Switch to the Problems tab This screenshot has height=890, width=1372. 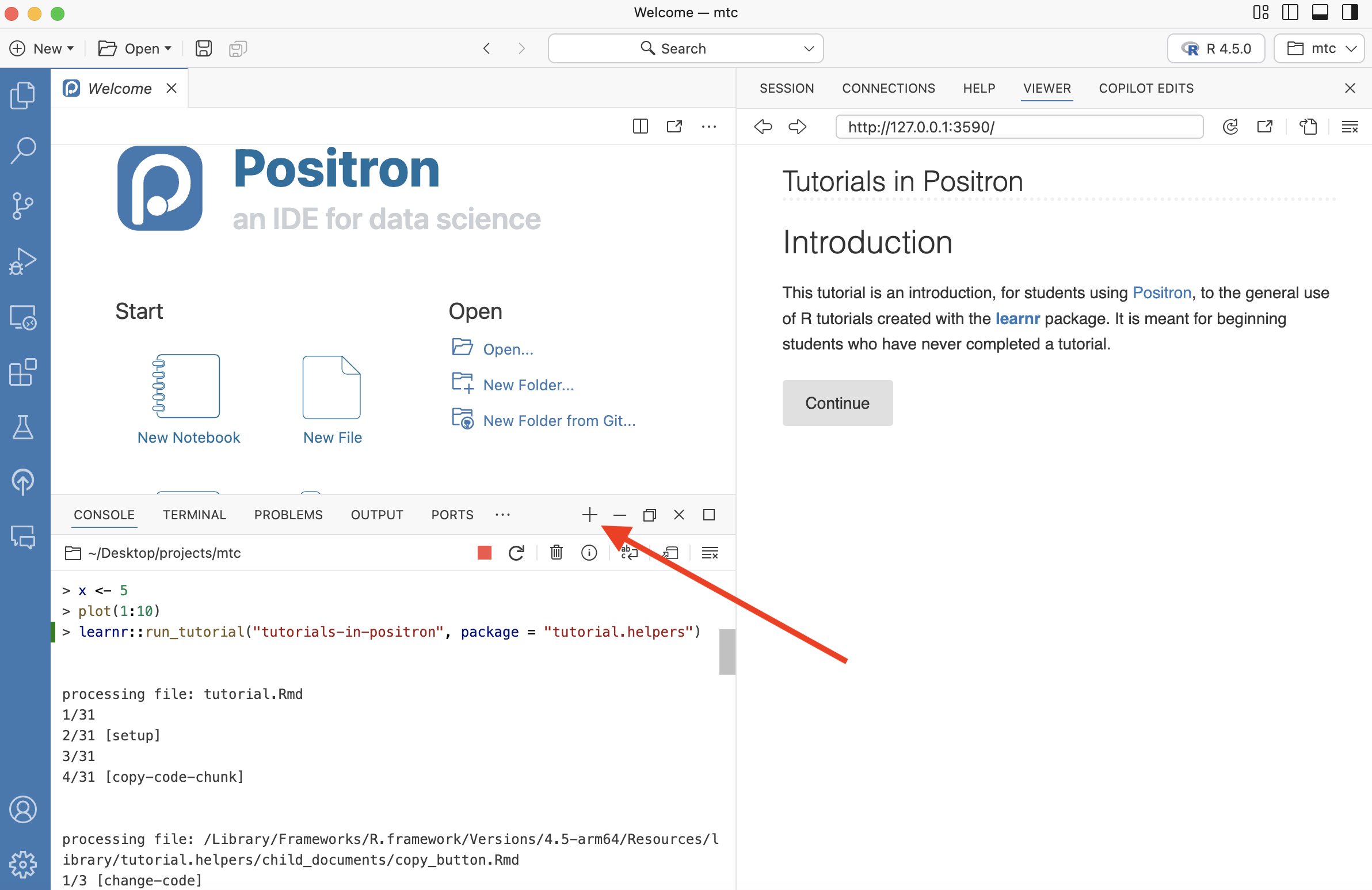(x=288, y=515)
